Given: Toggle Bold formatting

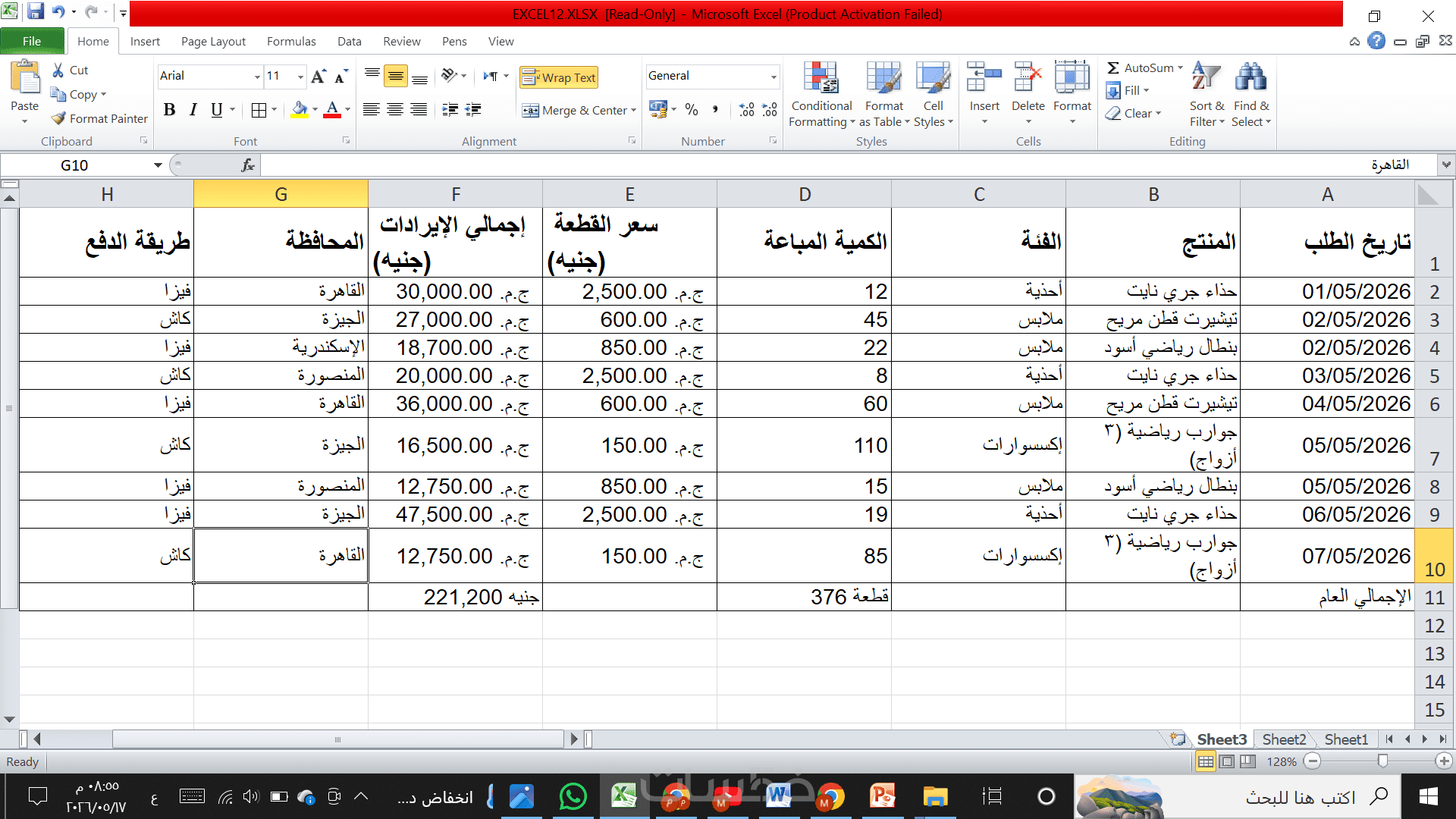Looking at the screenshot, I should pos(170,110).
